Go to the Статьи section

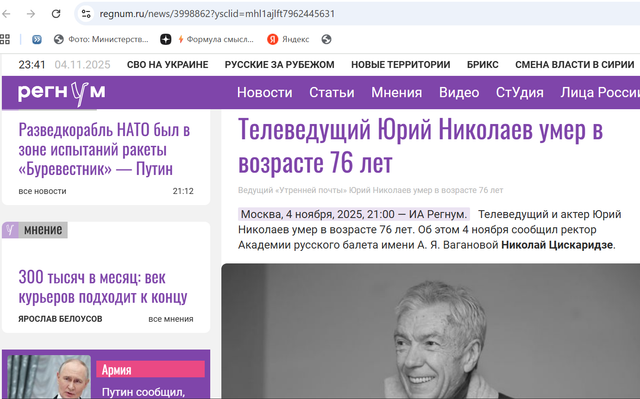coord(331,93)
